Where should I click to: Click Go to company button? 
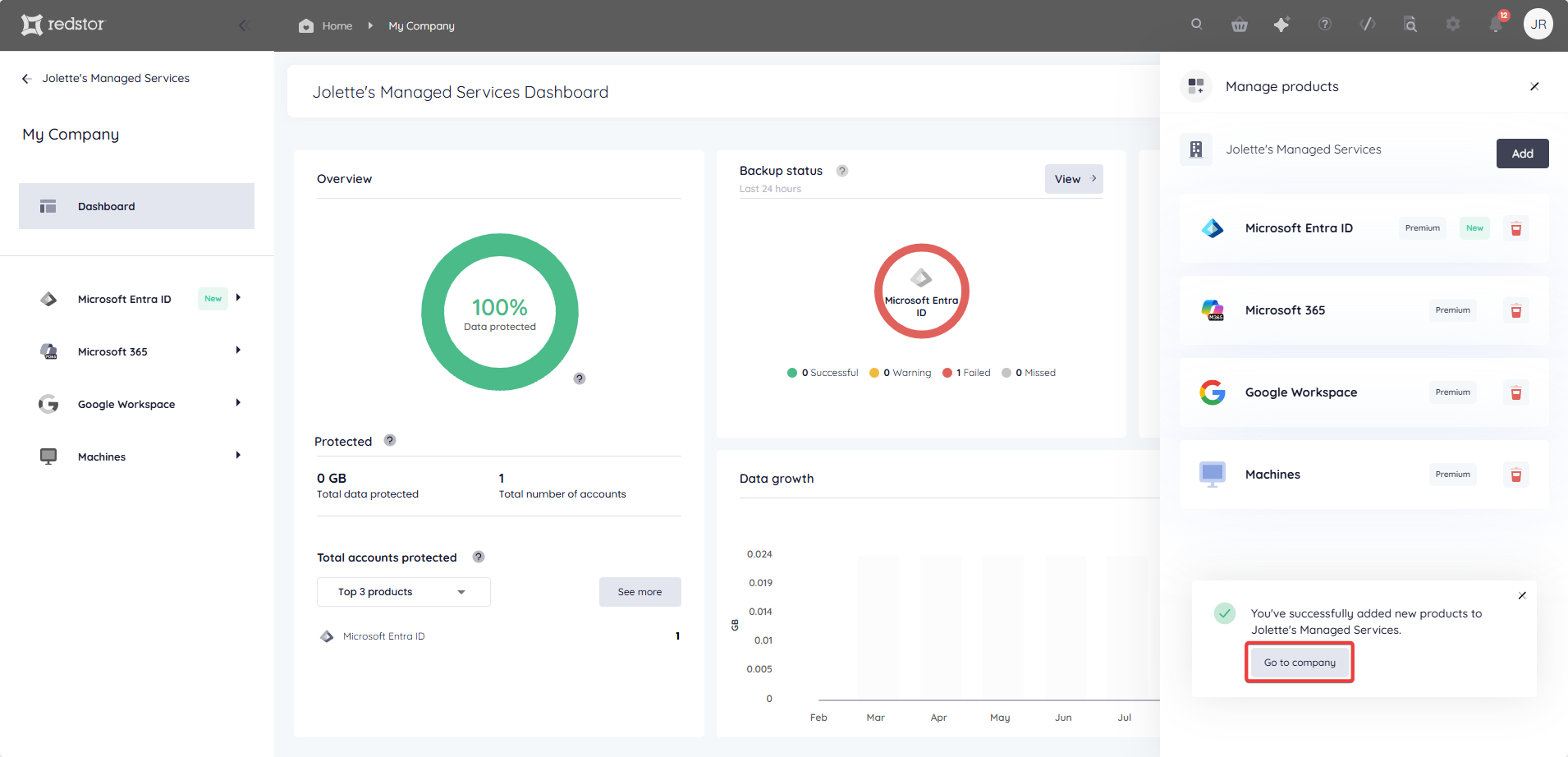(1300, 663)
